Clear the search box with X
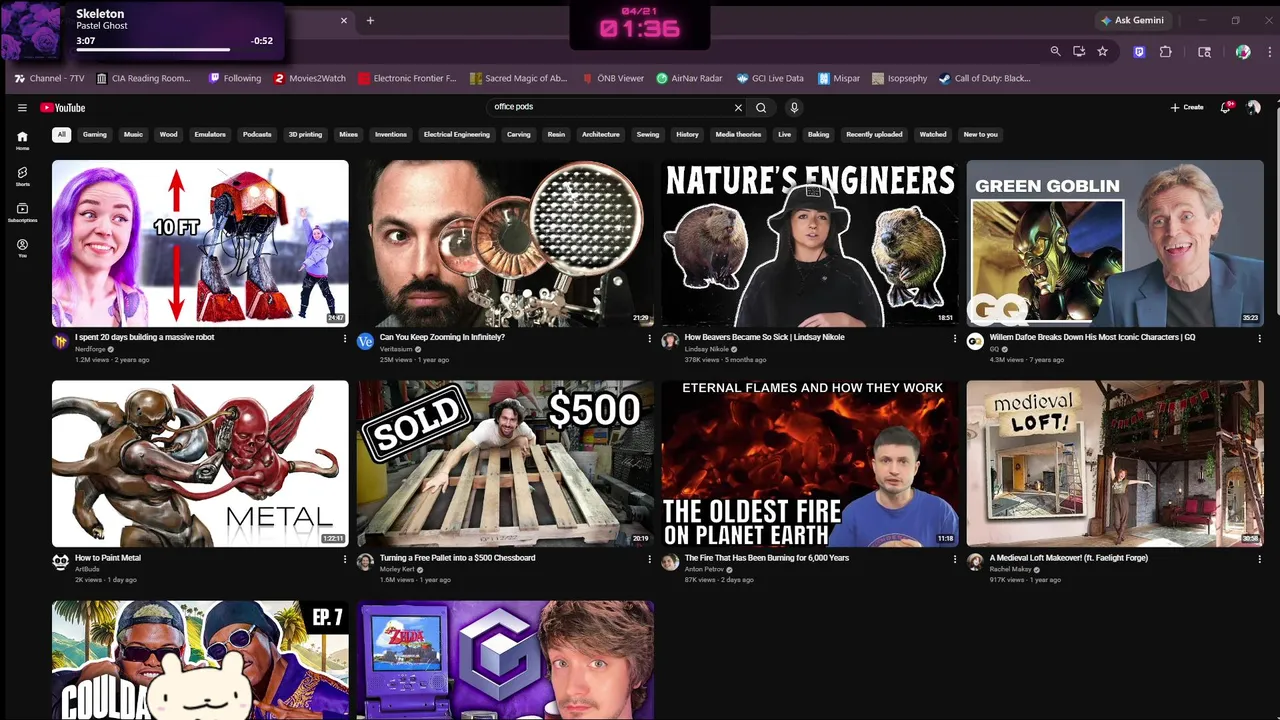The image size is (1280, 720). (738, 108)
